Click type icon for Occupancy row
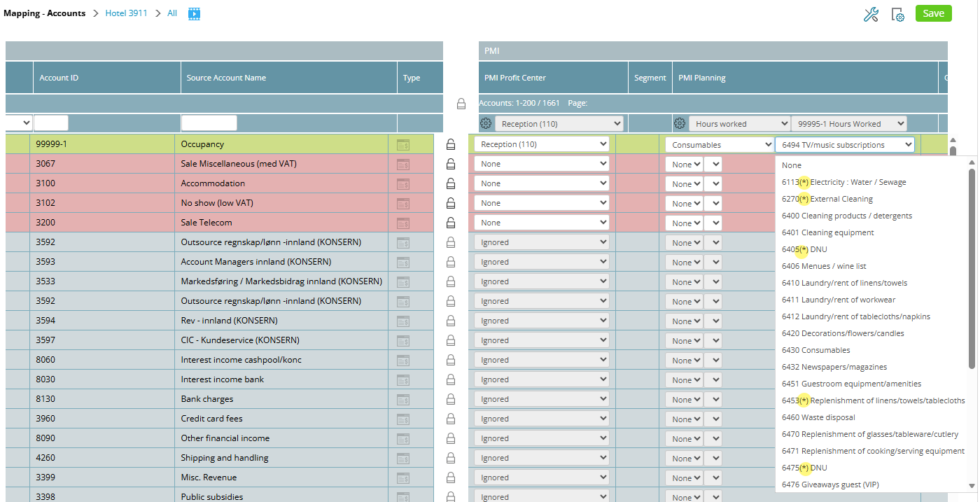Screen dimensions: 980x502 (x=403, y=144)
